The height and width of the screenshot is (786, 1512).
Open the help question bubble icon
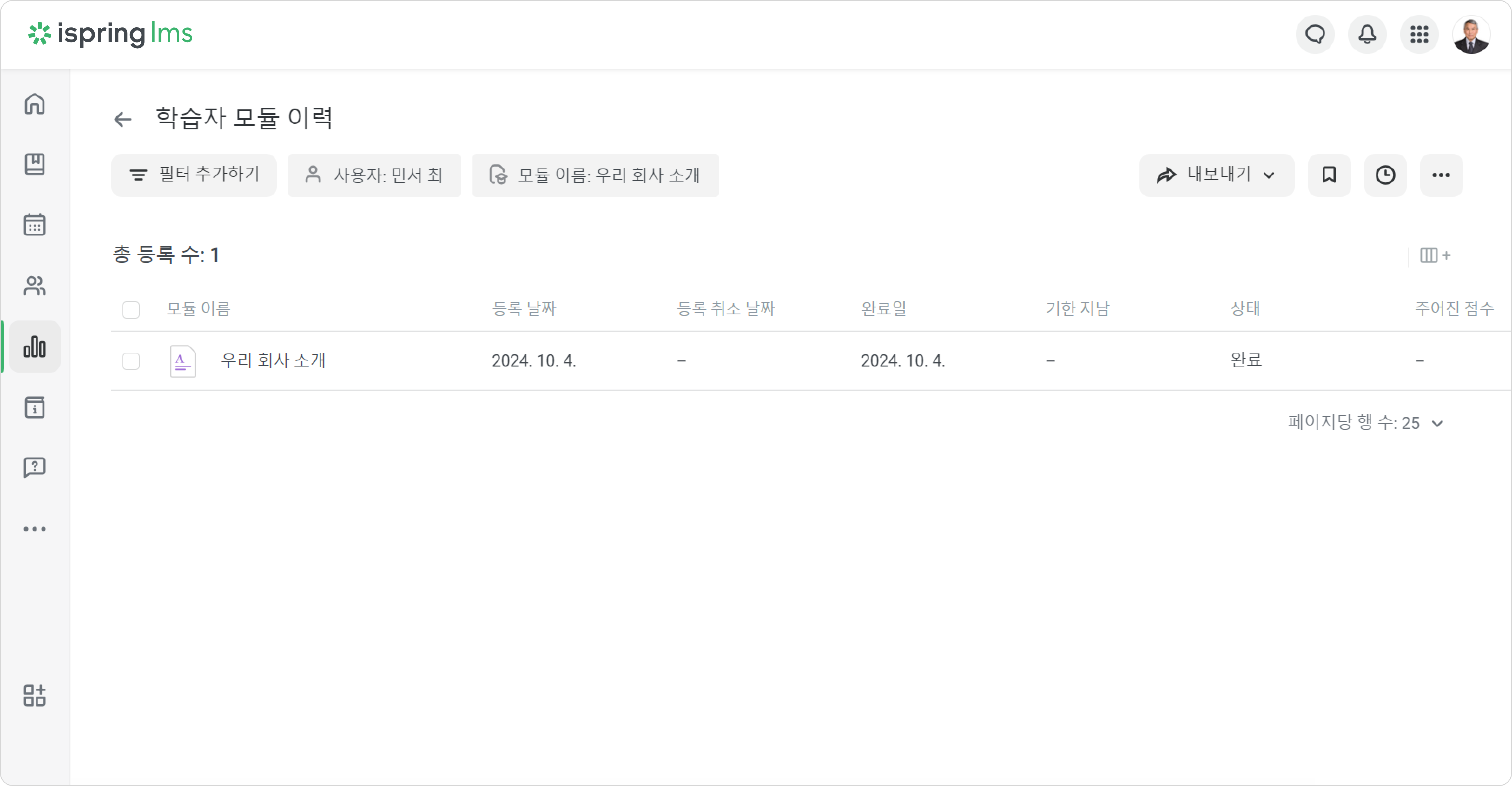(x=35, y=468)
